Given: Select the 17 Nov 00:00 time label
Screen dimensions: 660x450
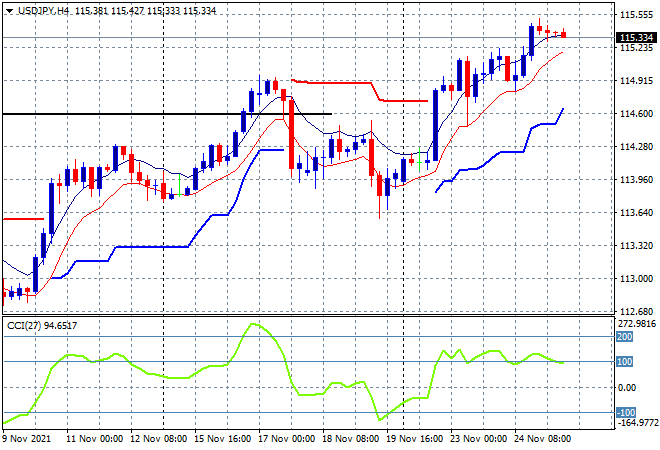Looking at the screenshot, I should pos(287,439).
